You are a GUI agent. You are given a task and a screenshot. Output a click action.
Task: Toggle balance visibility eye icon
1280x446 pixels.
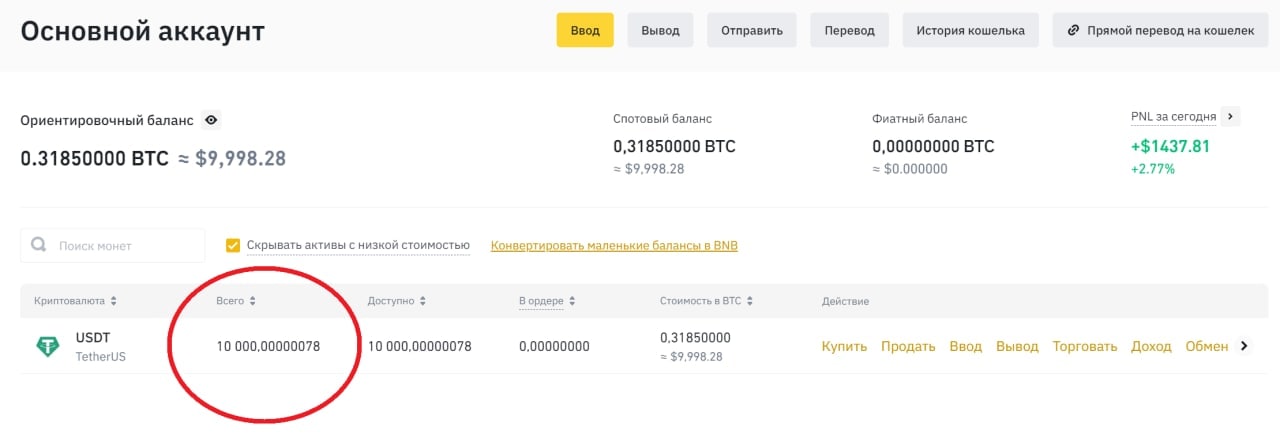211,120
